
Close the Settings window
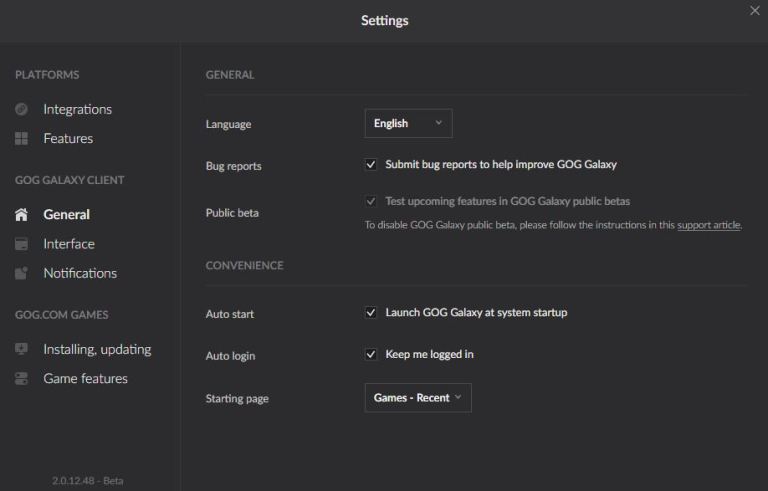click(754, 11)
